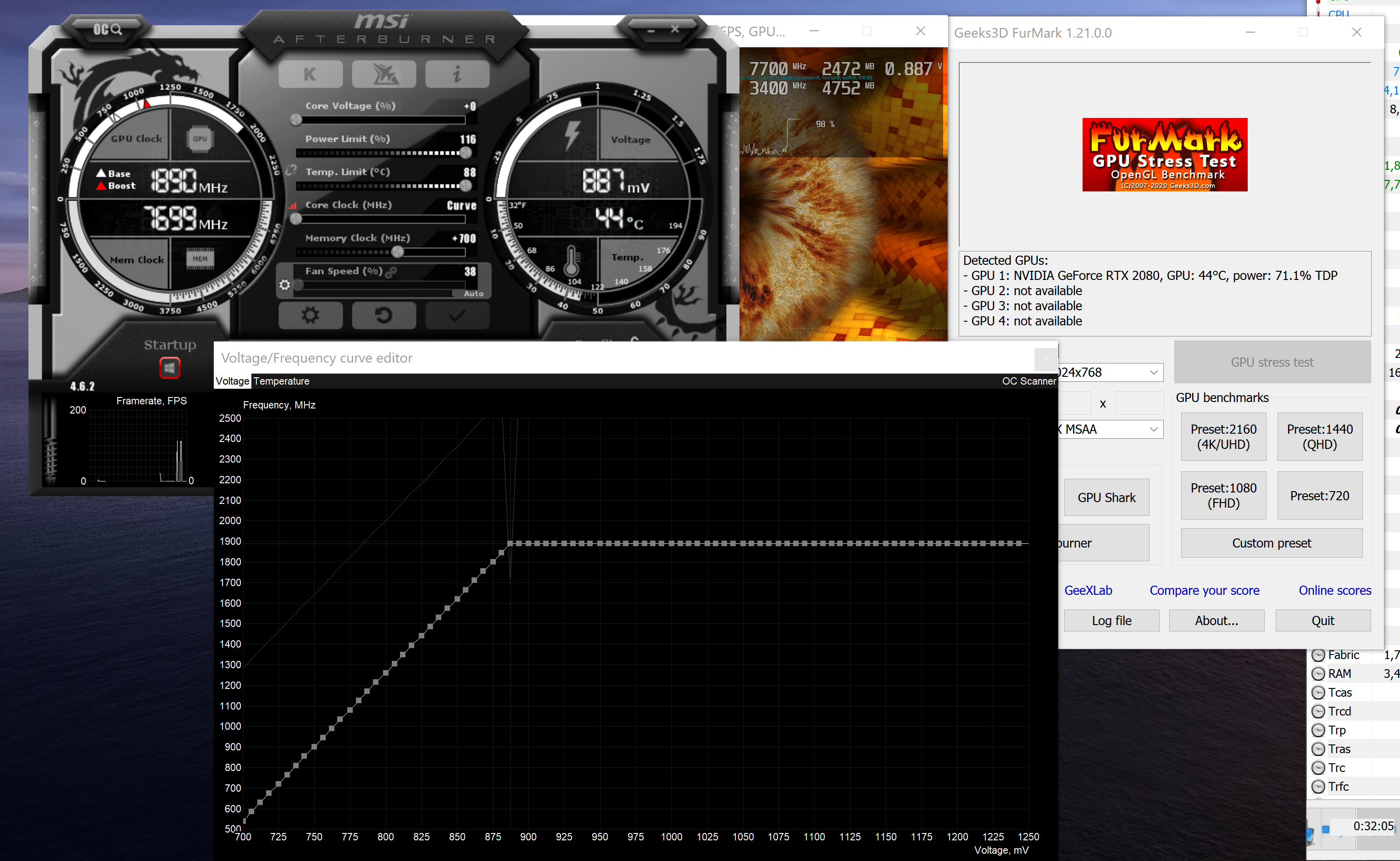Expand the MSAA anti-aliasing dropdown
Image resolution: width=1400 pixels, height=861 pixels.
point(1154,430)
